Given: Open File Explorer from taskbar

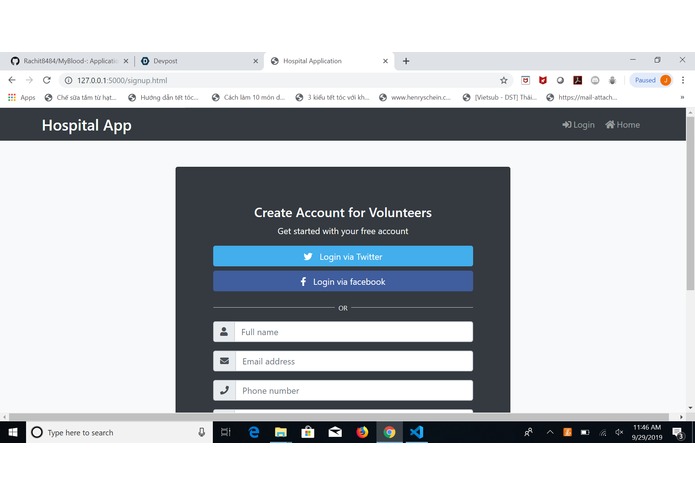Looking at the screenshot, I should pyautogui.click(x=281, y=432).
